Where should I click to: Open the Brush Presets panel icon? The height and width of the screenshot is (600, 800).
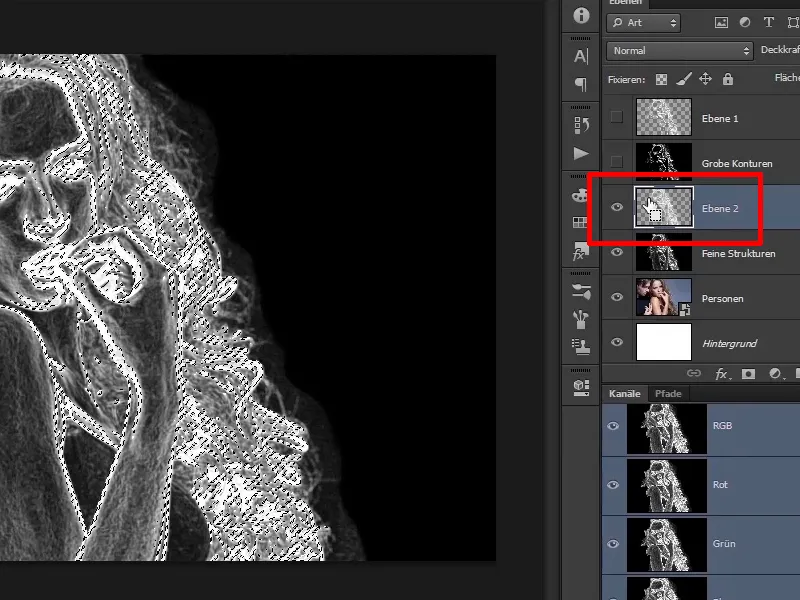[x=581, y=291]
